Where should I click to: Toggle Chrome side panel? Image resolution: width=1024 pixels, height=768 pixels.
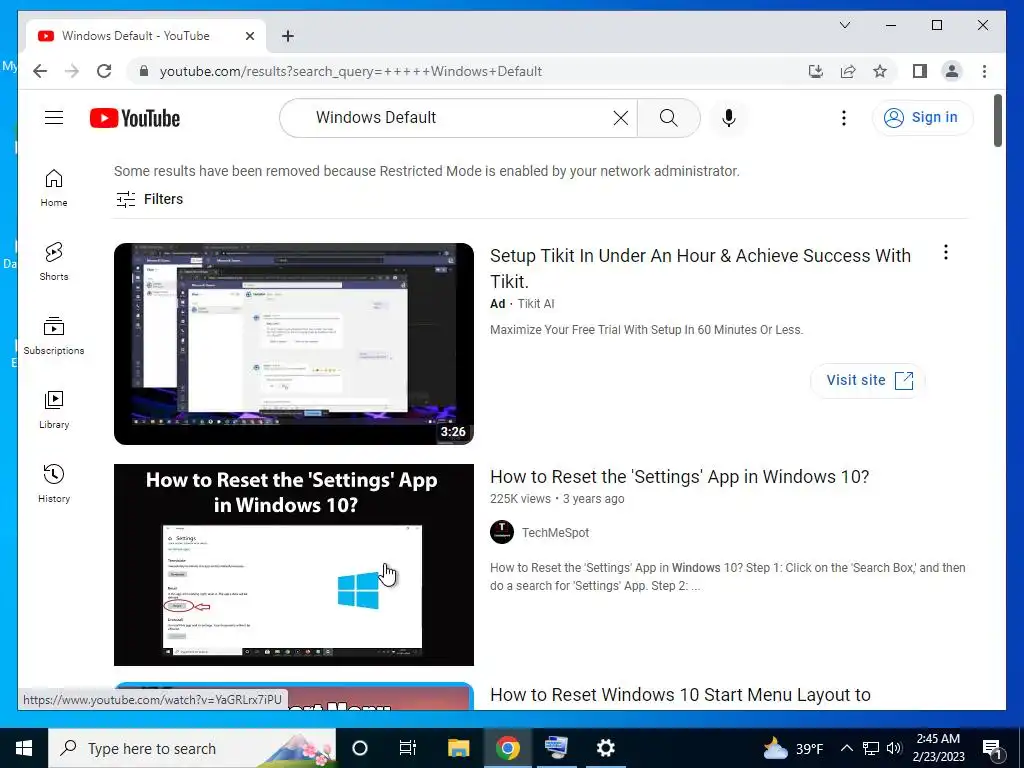click(920, 71)
